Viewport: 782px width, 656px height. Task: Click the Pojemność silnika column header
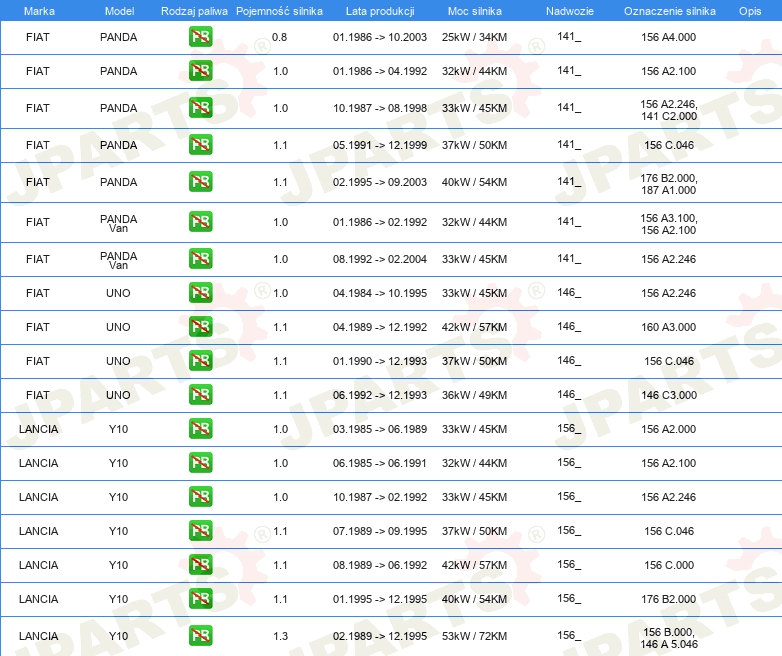(x=279, y=11)
